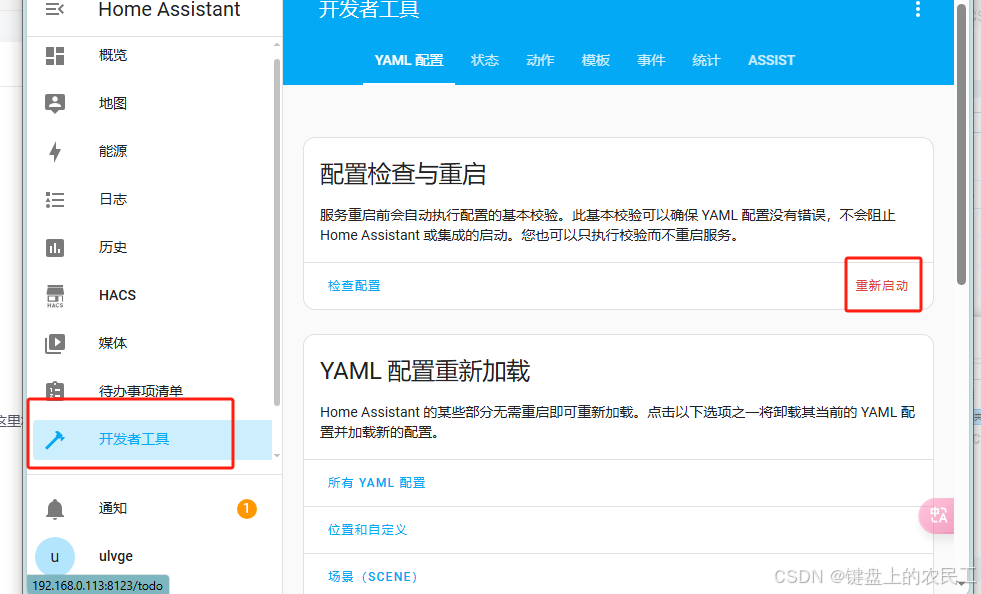Image resolution: width=981 pixels, height=594 pixels.
Task: Open the ulvge profile label
Action: click(116, 556)
